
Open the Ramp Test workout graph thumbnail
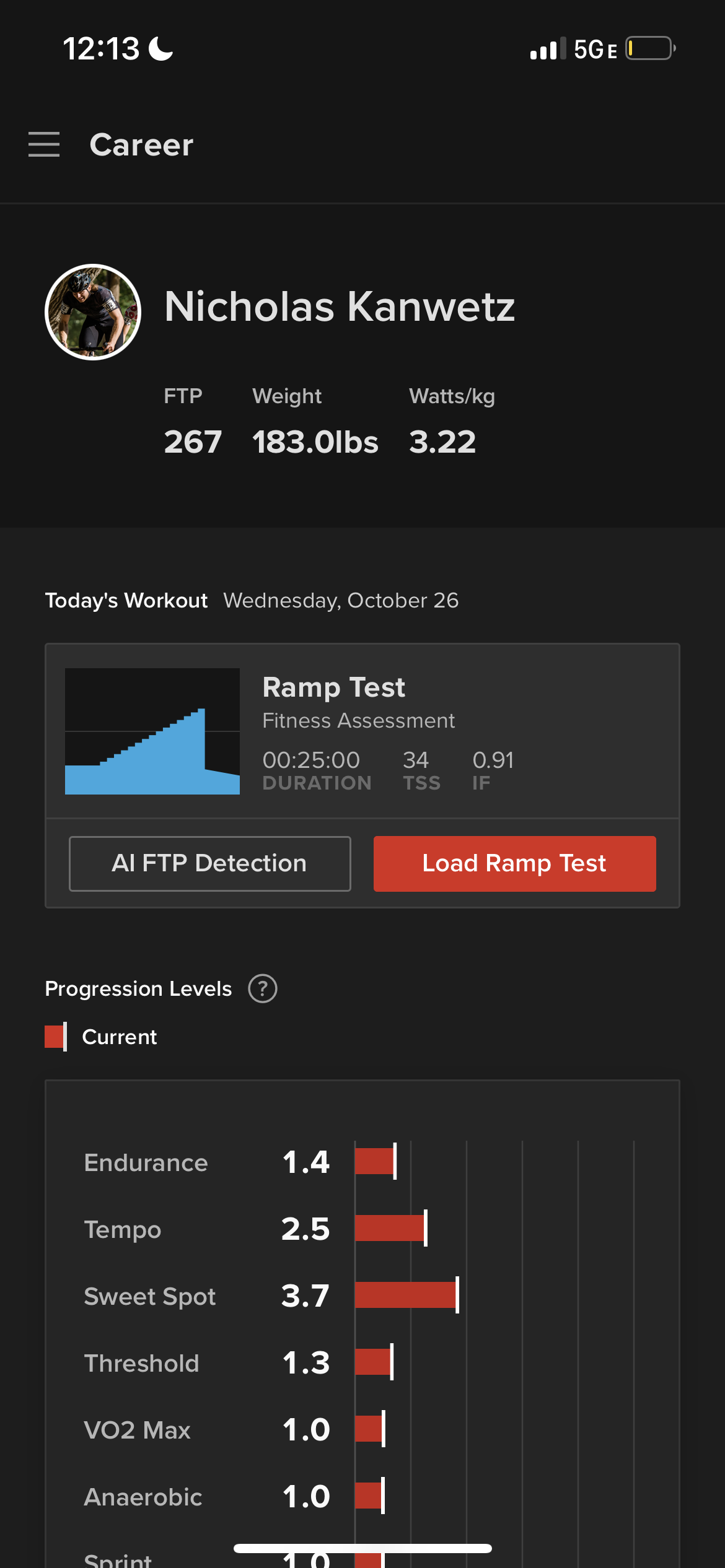click(x=152, y=731)
